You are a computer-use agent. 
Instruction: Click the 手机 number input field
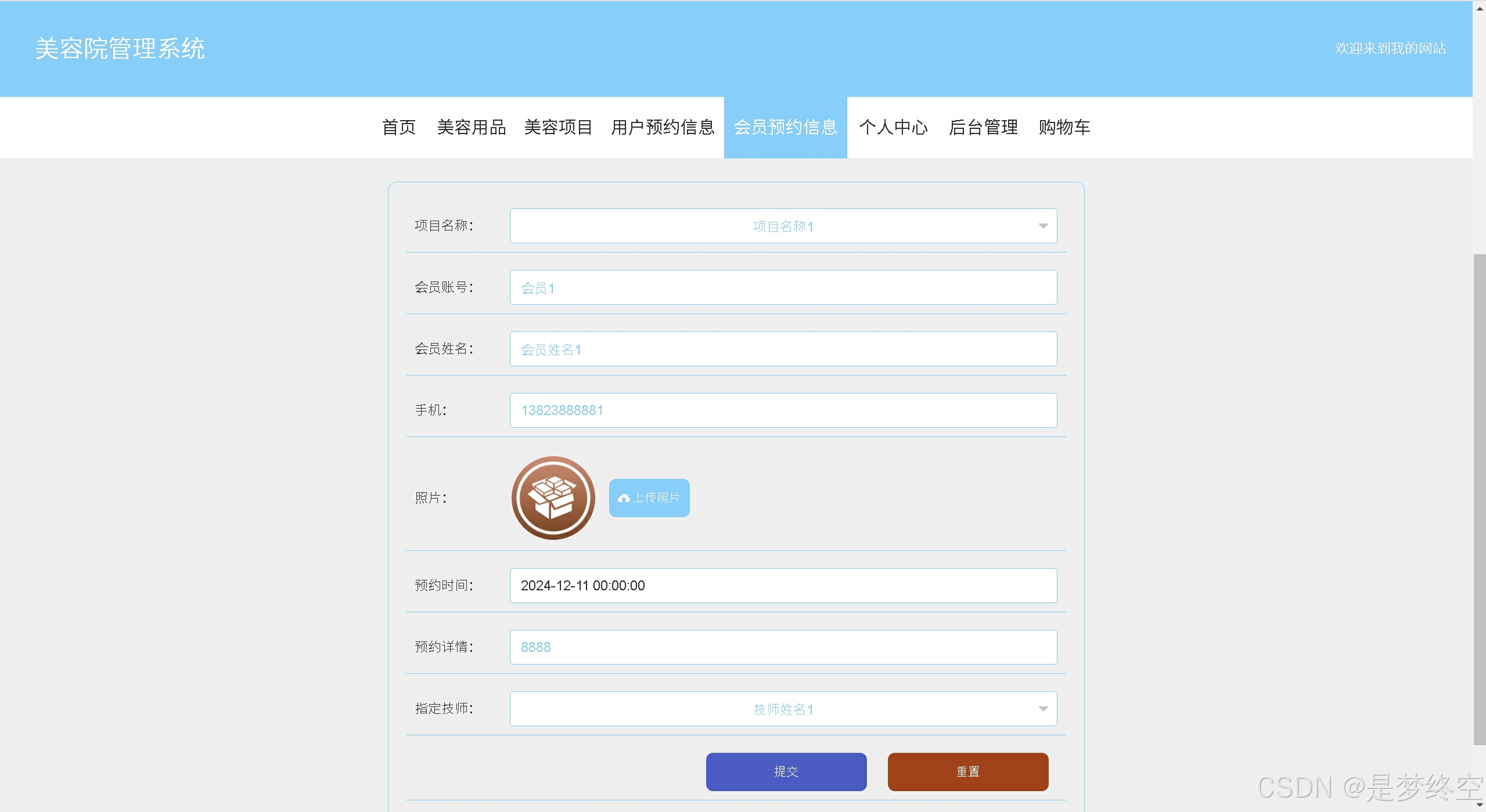coord(783,410)
